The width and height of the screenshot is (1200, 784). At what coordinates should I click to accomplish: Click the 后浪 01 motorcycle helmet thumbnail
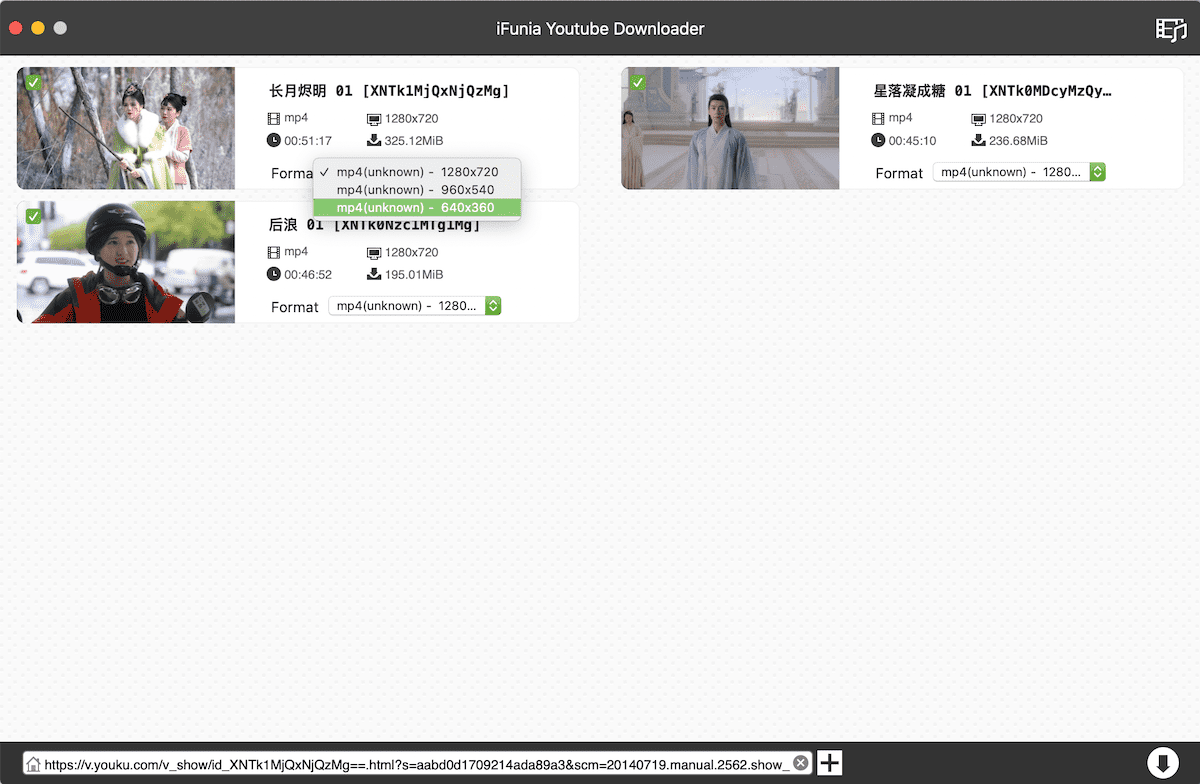(x=126, y=262)
